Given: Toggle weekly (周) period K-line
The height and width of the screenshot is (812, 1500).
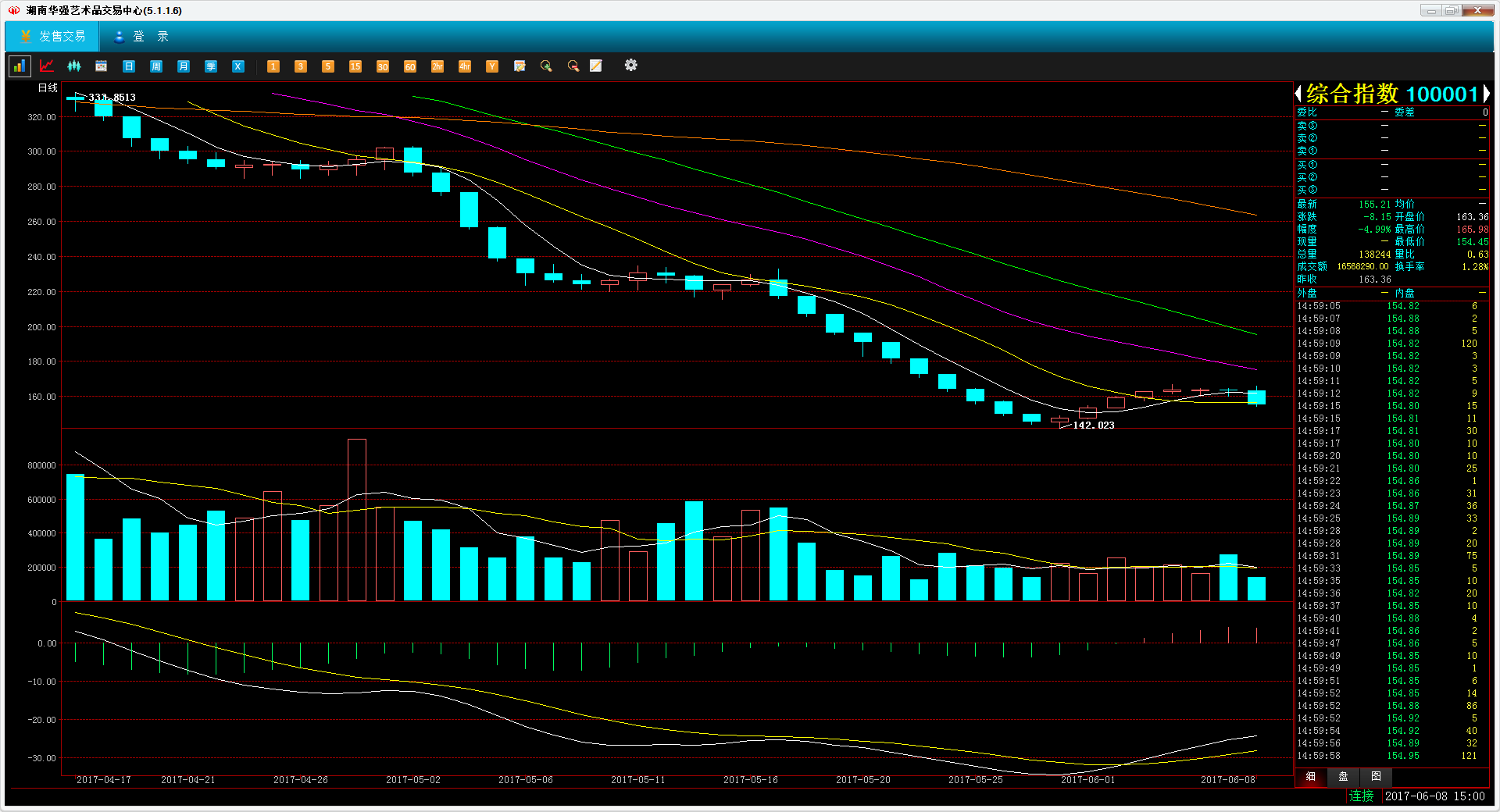Looking at the screenshot, I should tap(156, 66).
